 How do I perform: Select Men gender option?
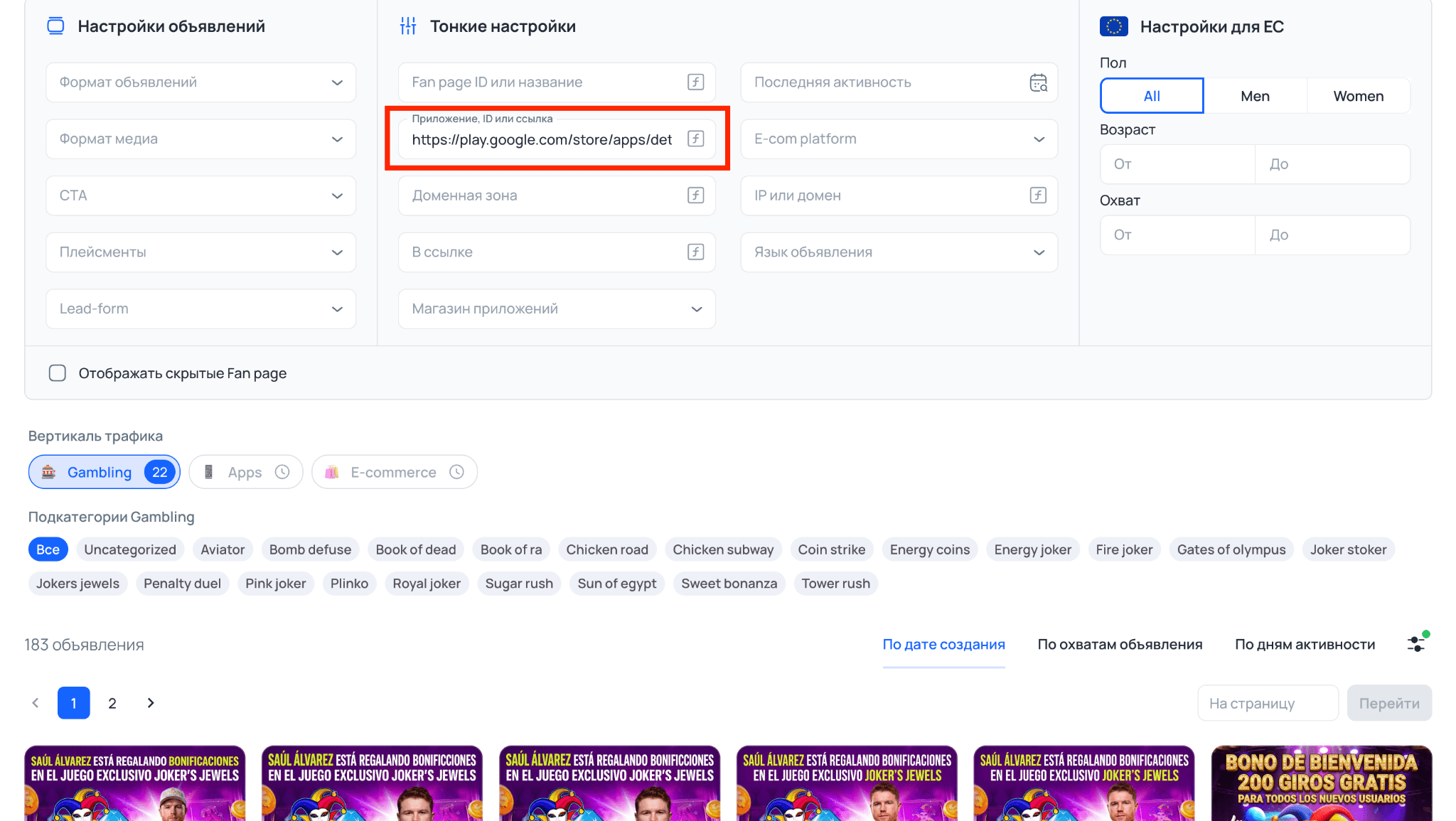point(1255,96)
